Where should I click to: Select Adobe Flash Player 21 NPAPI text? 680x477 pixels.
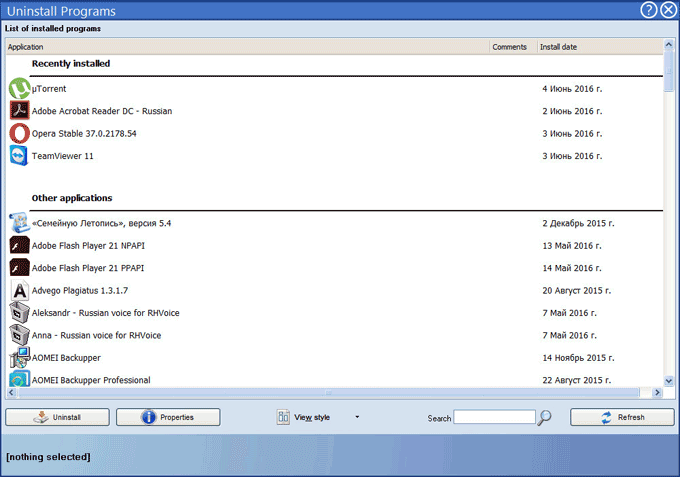pos(88,245)
